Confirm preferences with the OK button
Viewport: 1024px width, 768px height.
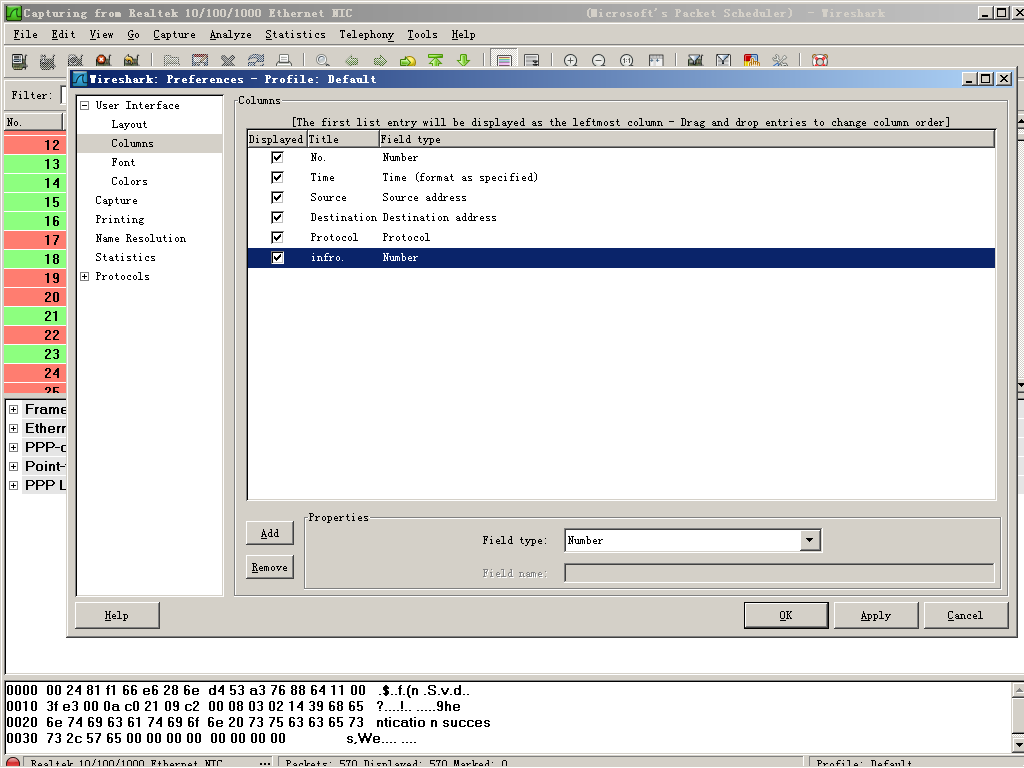pyautogui.click(x=786, y=615)
